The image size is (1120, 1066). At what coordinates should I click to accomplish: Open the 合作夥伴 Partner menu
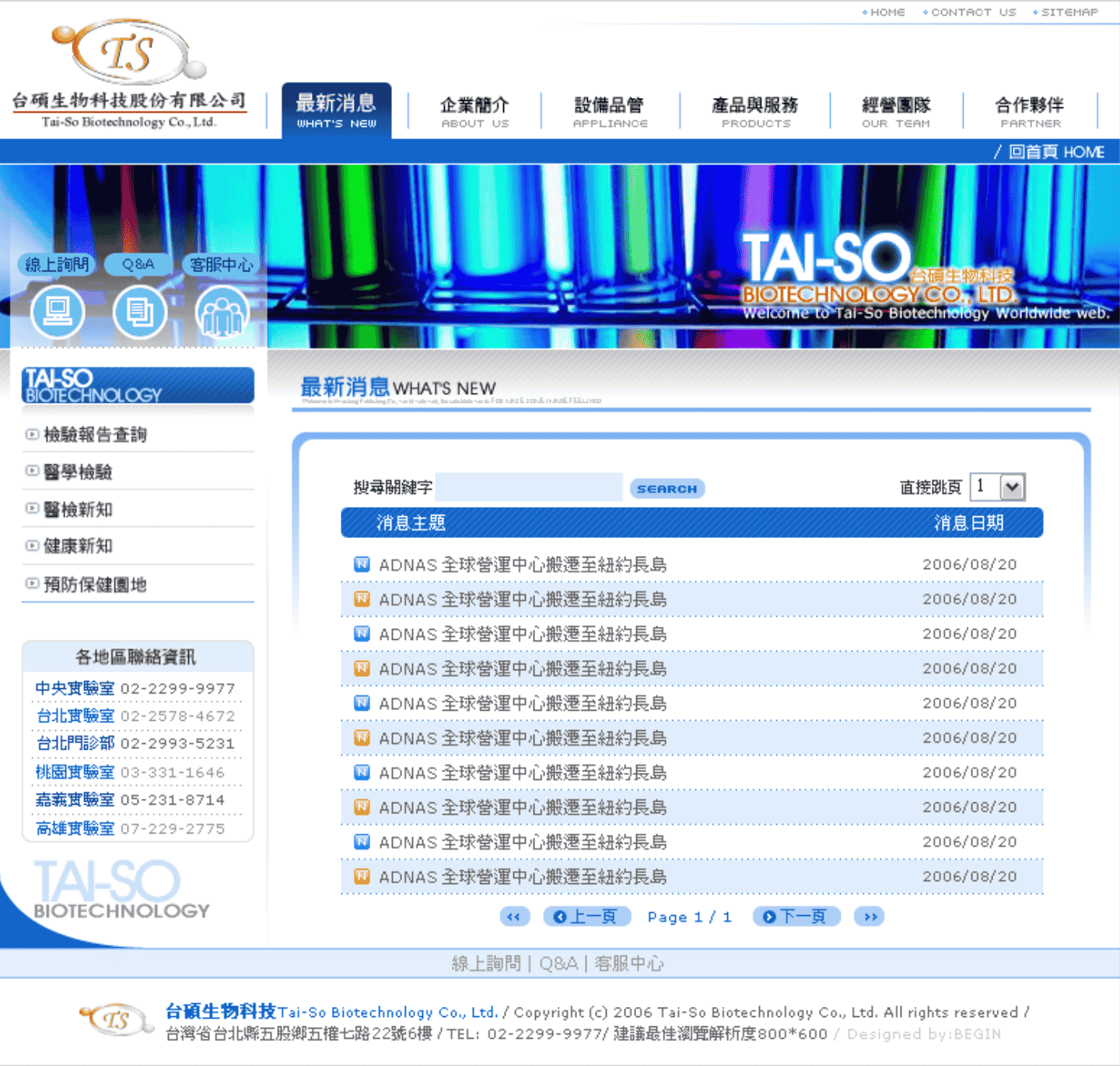pyautogui.click(x=1030, y=112)
